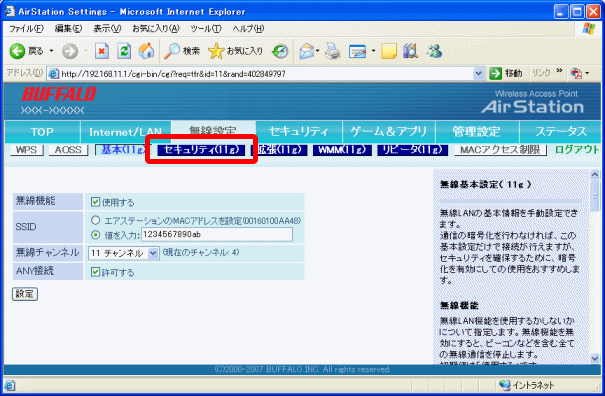Image resolution: width=605 pixels, height=396 pixels.
Task: Click the SSID value input field
Action: tap(217, 235)
